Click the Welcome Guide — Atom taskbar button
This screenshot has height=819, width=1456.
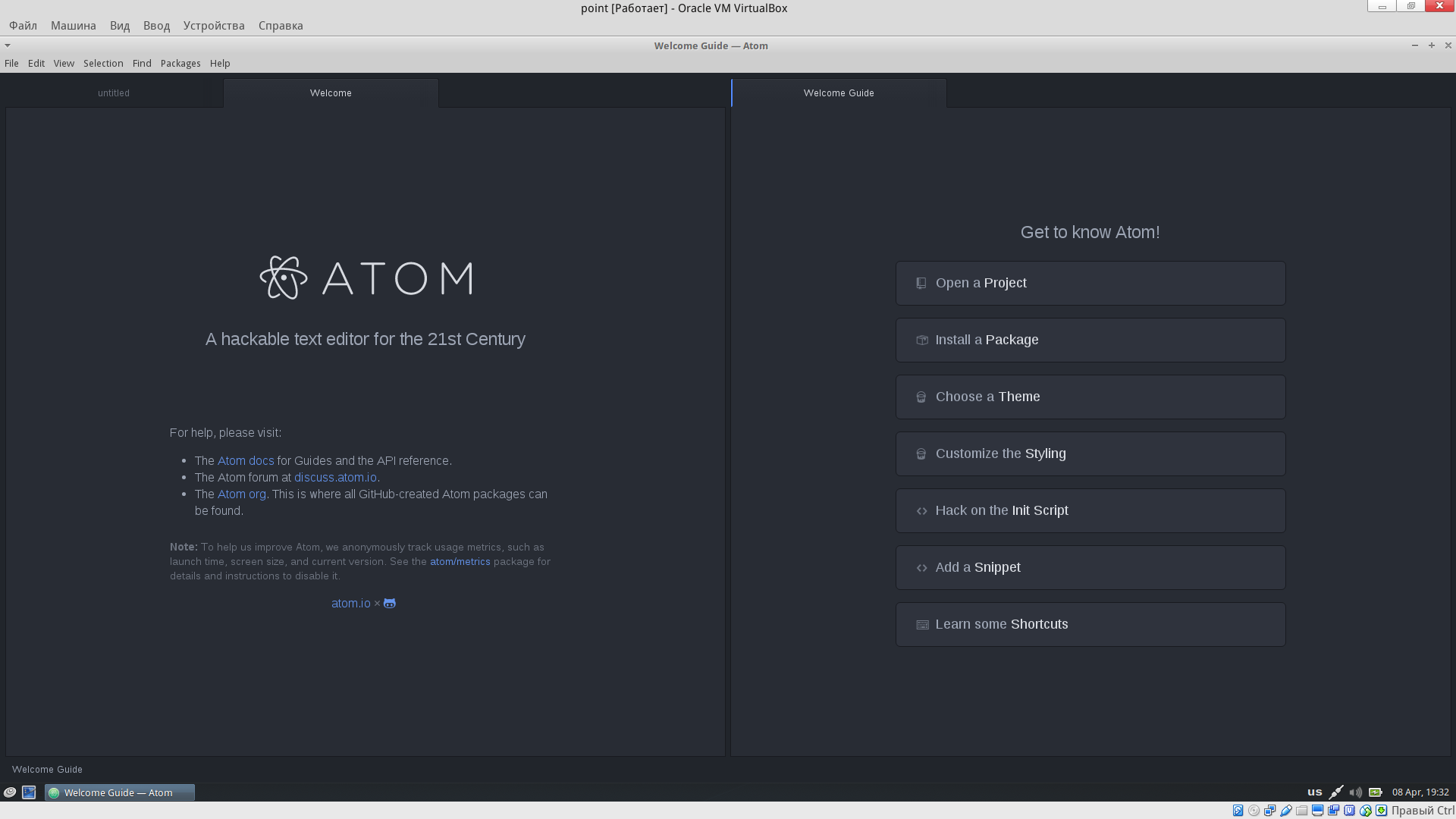119,792
